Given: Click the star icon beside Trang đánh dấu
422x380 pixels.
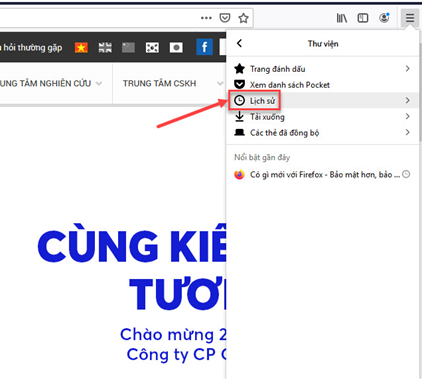Looking at the screenshot, I should click(x=239, y=69).
